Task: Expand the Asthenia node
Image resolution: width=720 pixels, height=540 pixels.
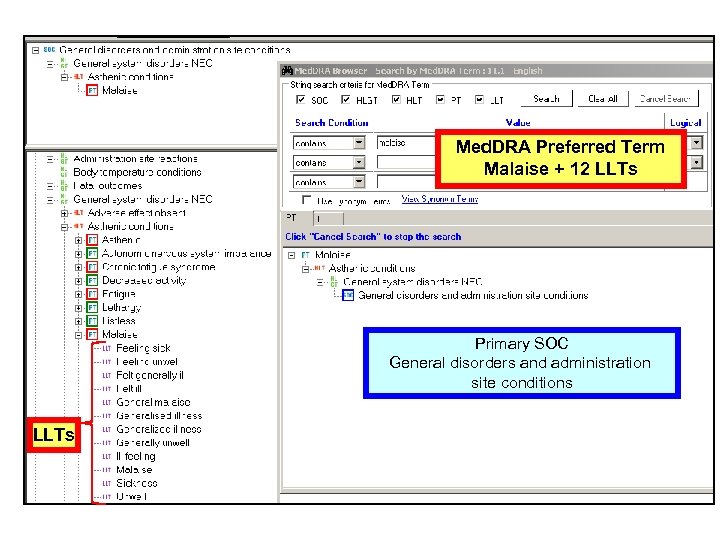Action: (x=79, y=240)
